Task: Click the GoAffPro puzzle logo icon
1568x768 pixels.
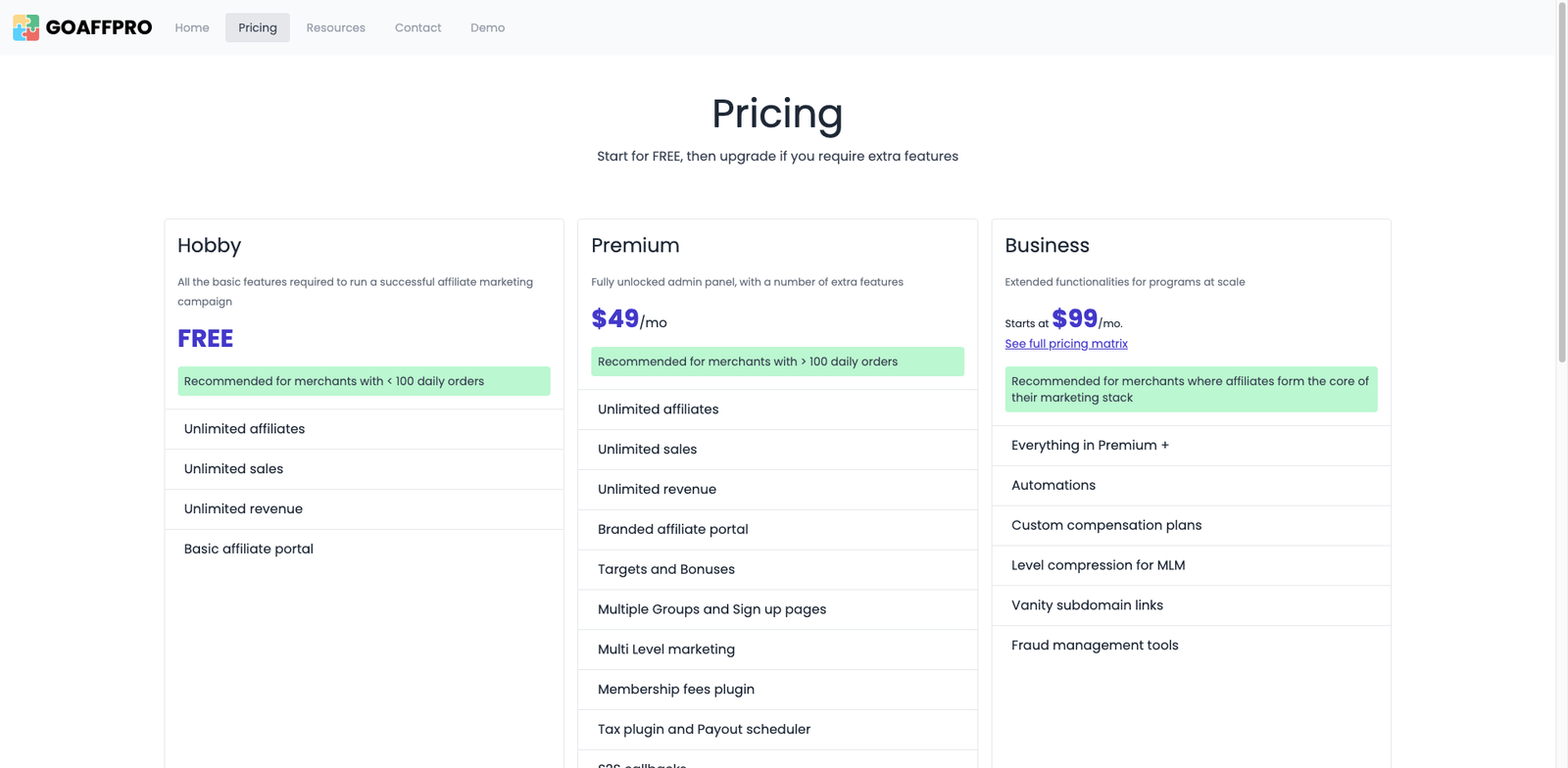Action: coord(26,27)
